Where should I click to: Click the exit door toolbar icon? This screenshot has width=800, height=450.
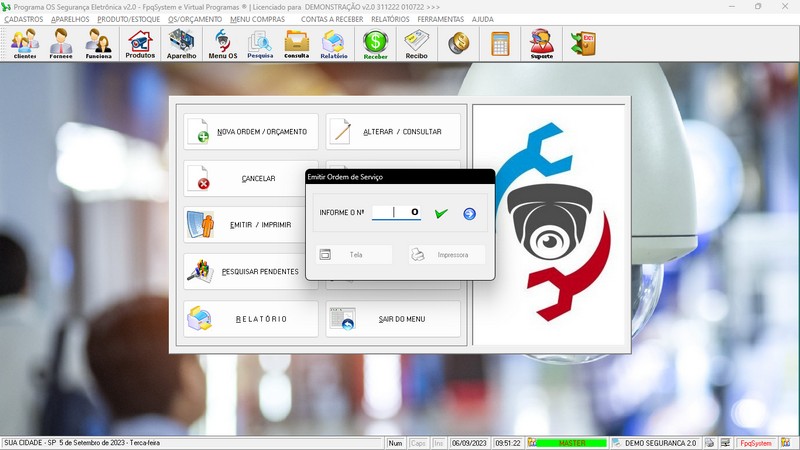pos(583,43)
